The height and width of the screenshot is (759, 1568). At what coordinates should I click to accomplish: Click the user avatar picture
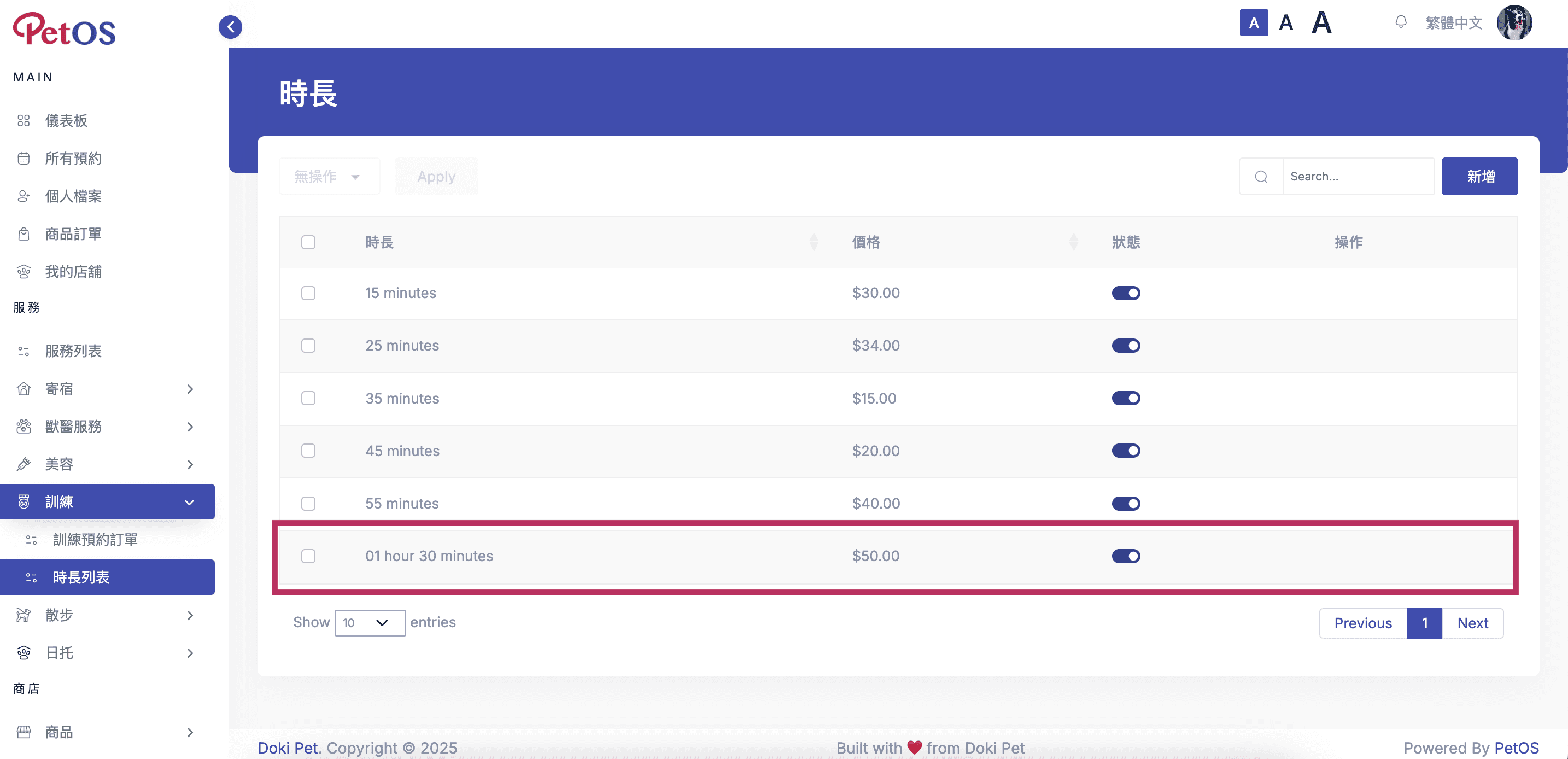[1514, 23]
